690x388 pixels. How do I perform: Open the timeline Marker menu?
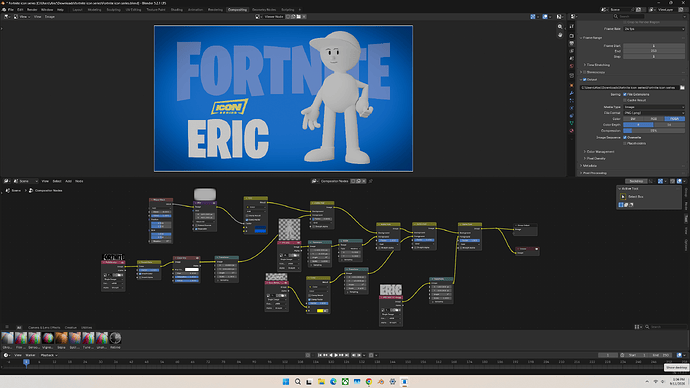(30, 355)
